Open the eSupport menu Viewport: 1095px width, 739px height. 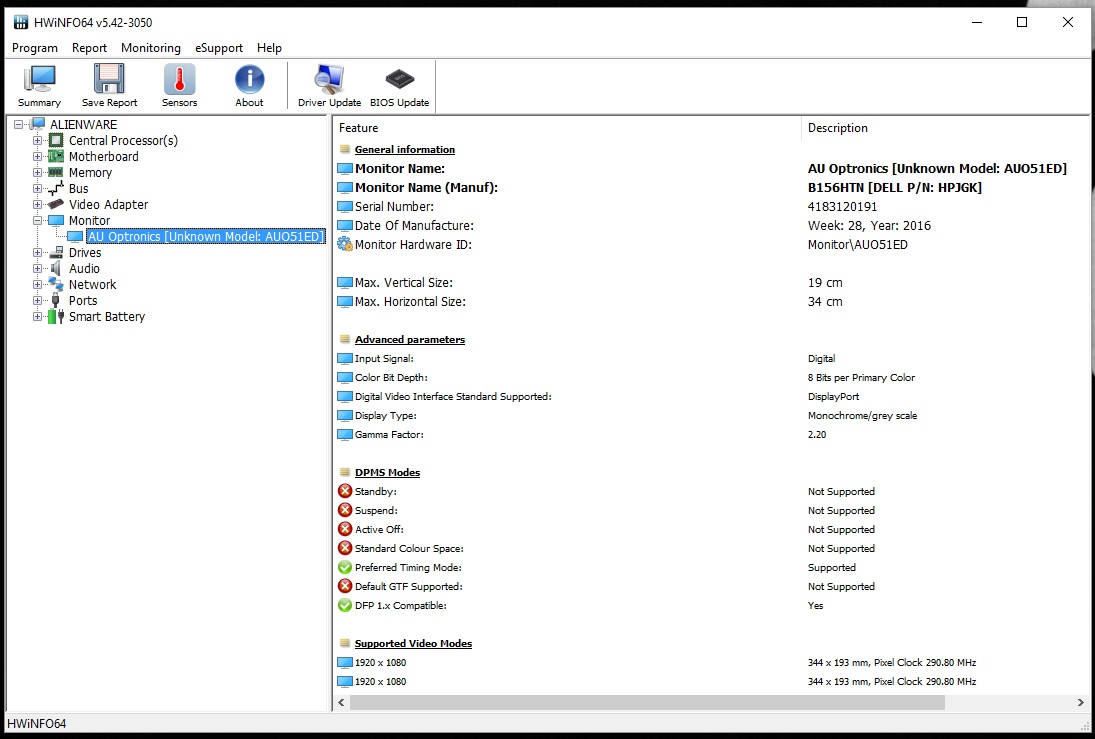(219, 47)
